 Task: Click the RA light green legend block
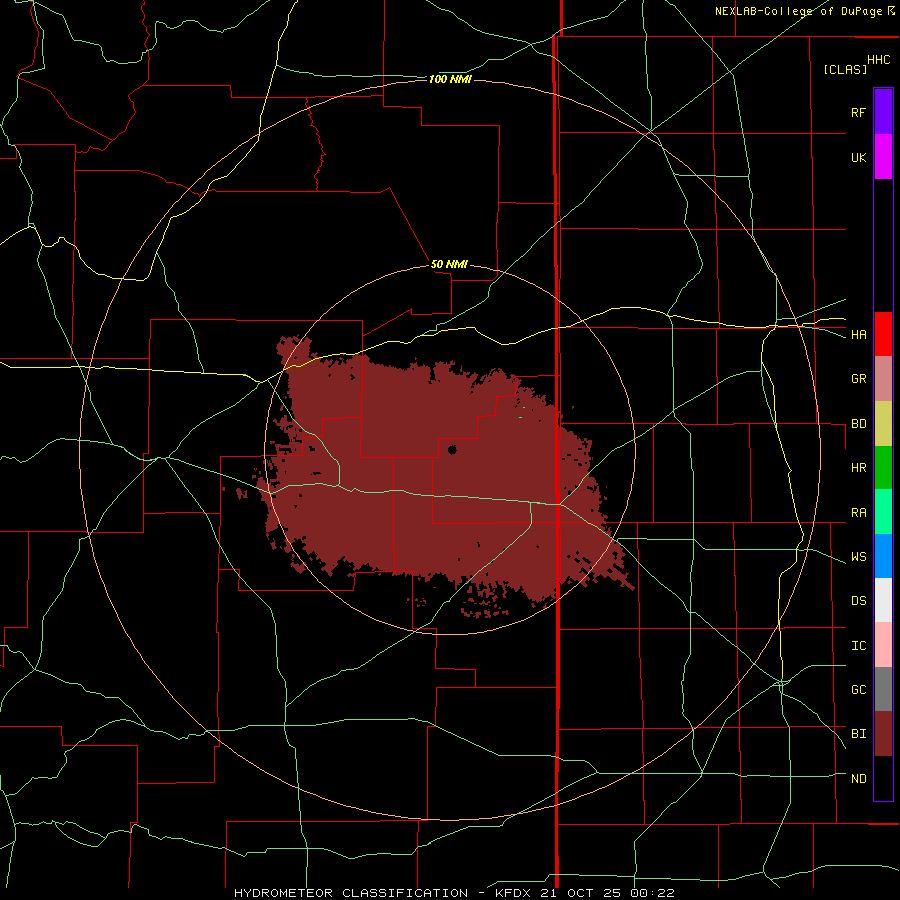pyautogui.click(x=883, y=512)
